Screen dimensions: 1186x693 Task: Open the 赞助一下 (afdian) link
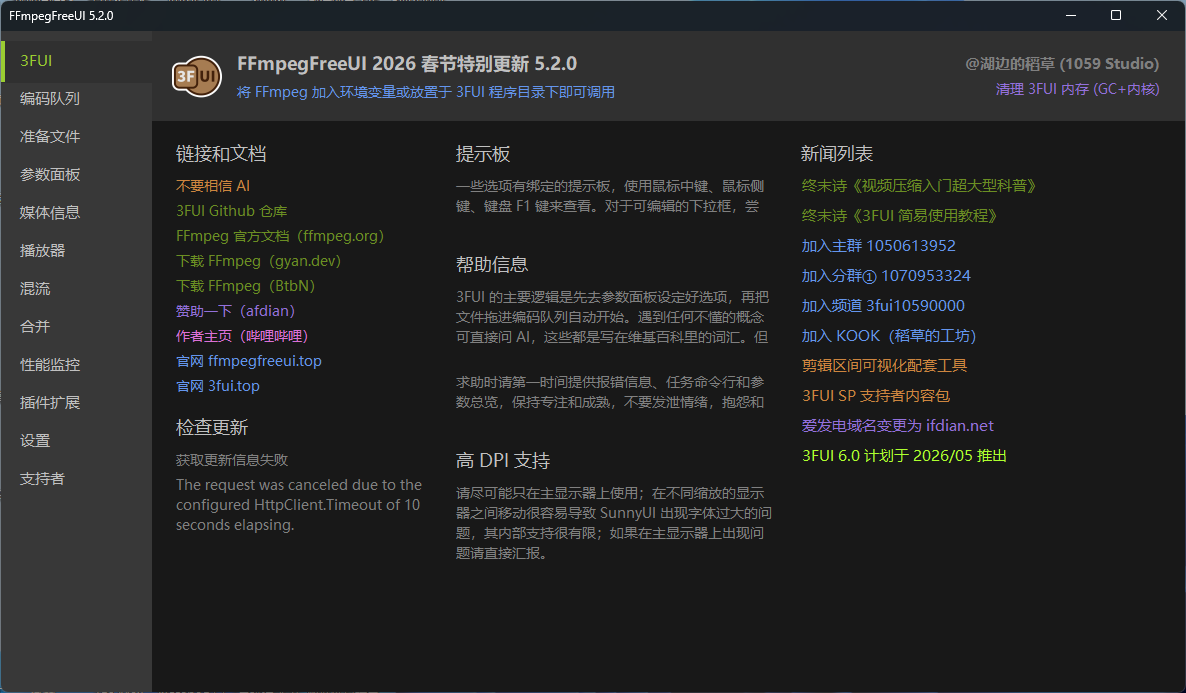click(x=235, y=311)
